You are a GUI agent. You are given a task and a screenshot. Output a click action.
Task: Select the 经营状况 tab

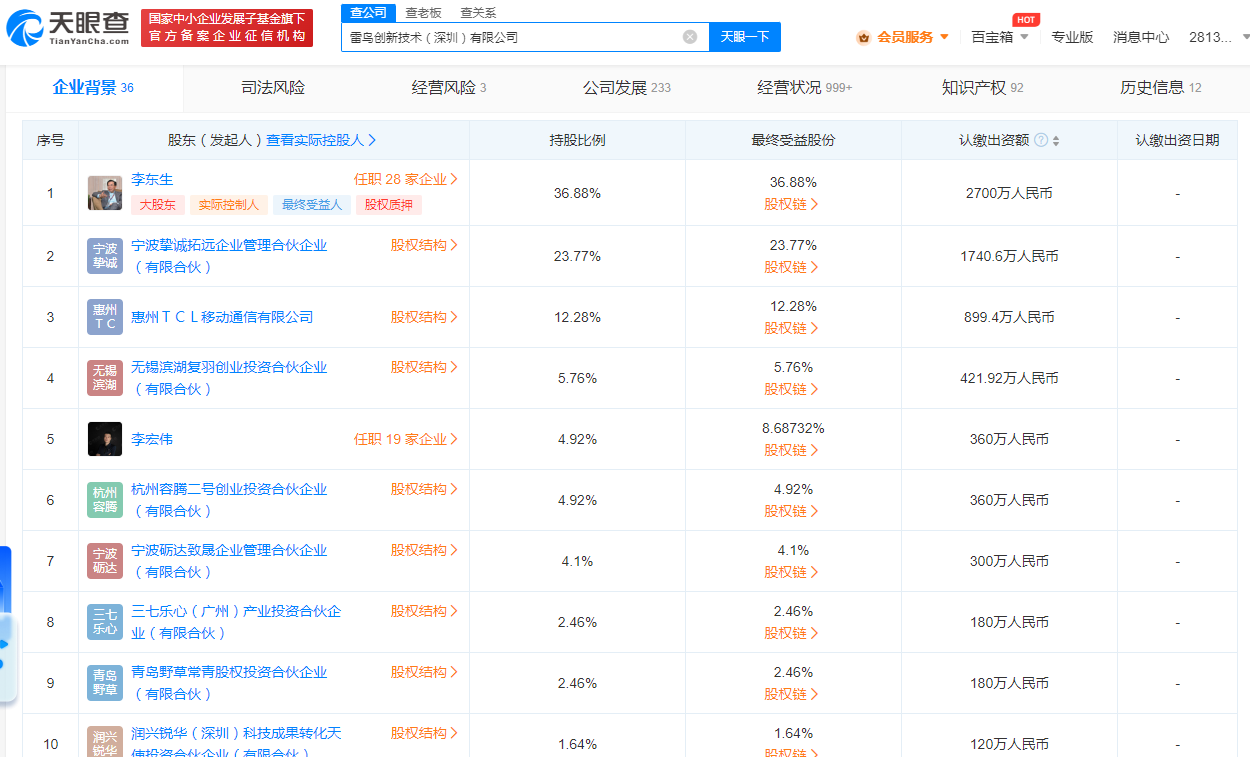click(804, 88)
